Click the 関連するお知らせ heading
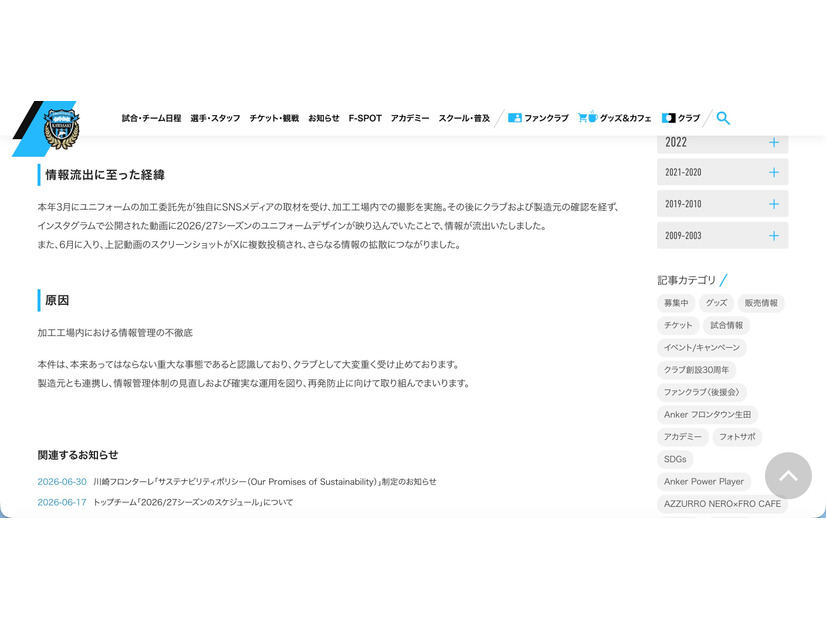This screenshot has width=826, height=620. [78, 455]
